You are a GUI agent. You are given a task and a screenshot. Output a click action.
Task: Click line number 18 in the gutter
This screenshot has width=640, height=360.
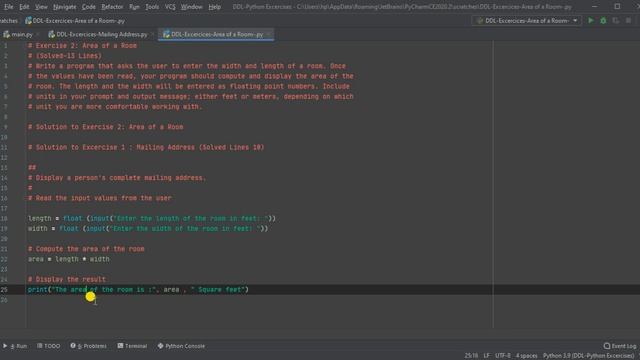click(4, 218)
